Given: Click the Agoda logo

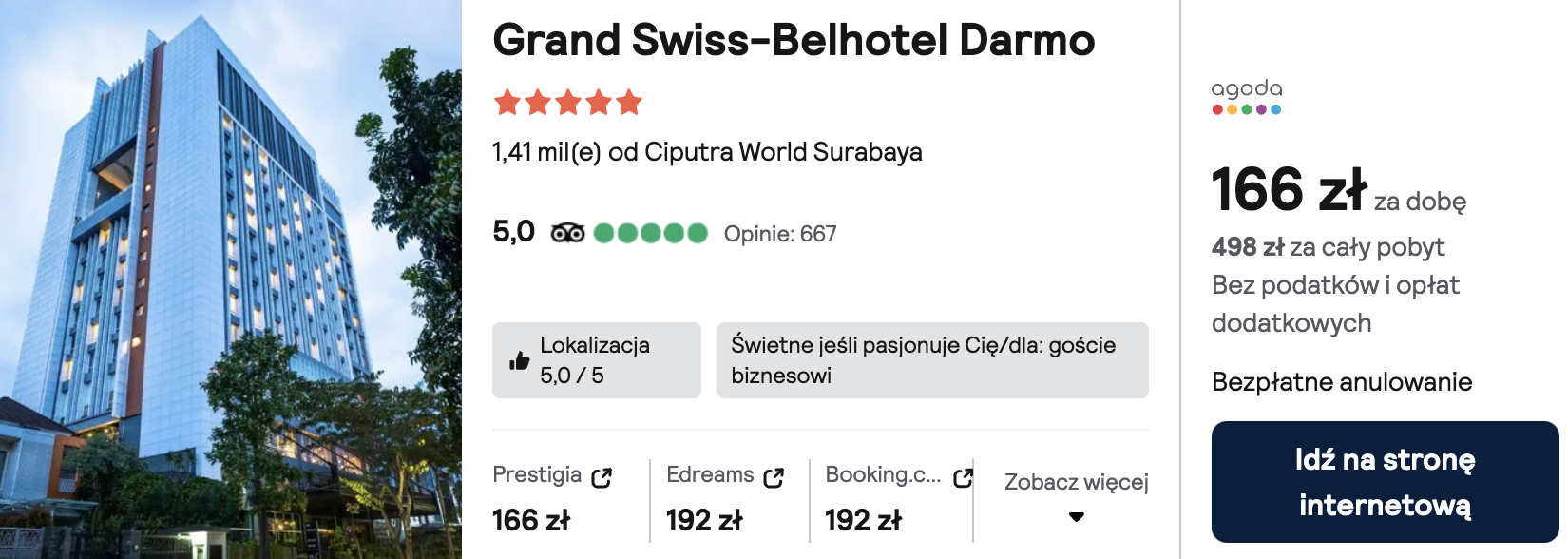Looking at the screenshot, I should tap(1247, 96).
